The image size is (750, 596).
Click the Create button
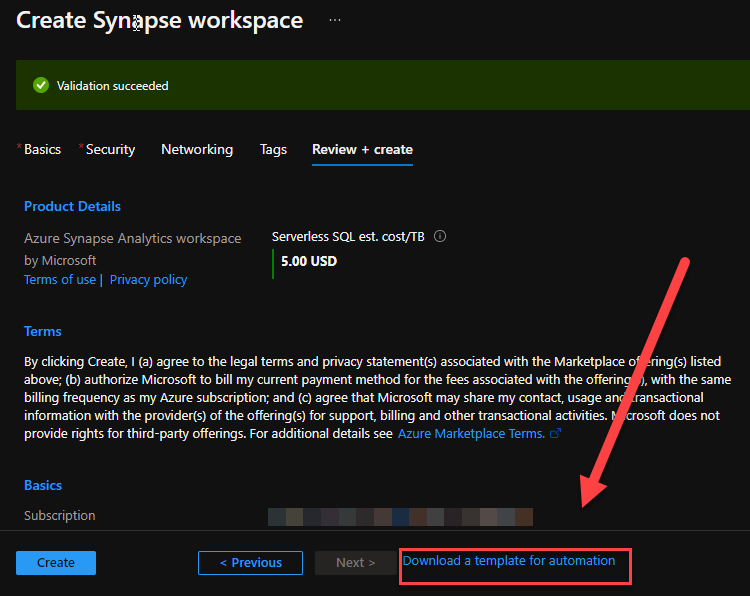(x=56, y=563)
